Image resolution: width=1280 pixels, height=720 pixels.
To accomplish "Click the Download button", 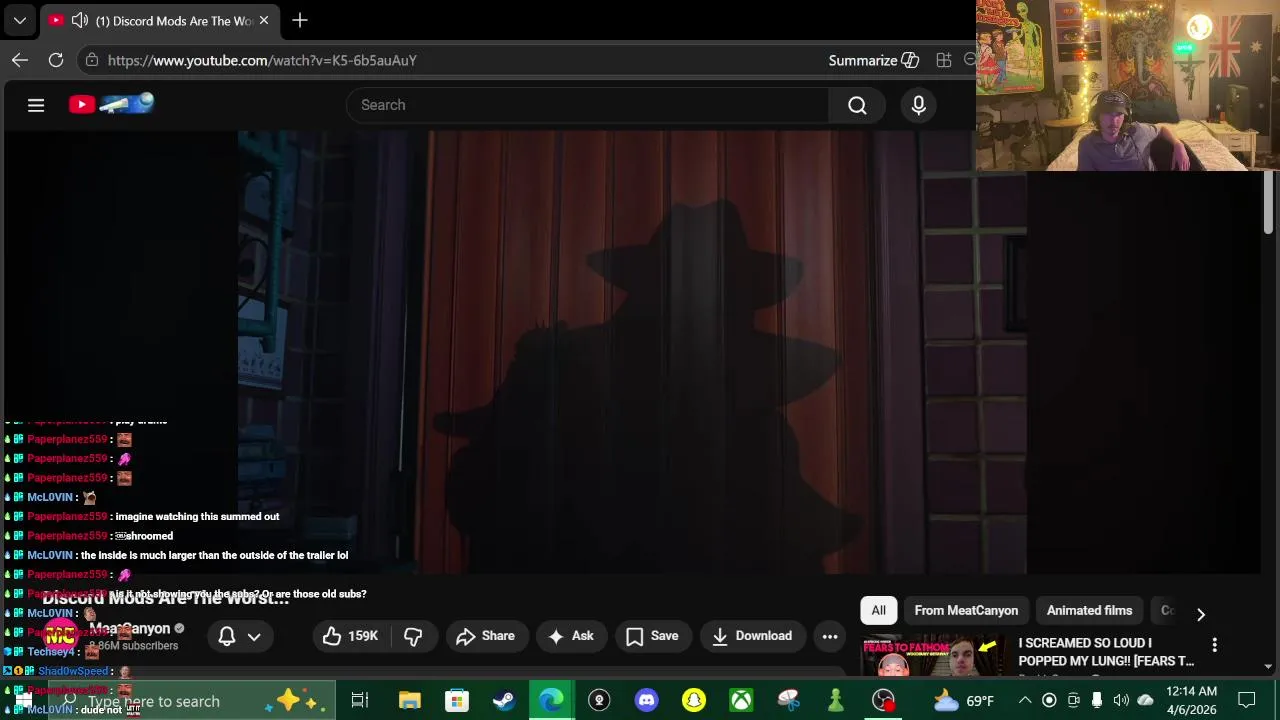I will [752, 636].
